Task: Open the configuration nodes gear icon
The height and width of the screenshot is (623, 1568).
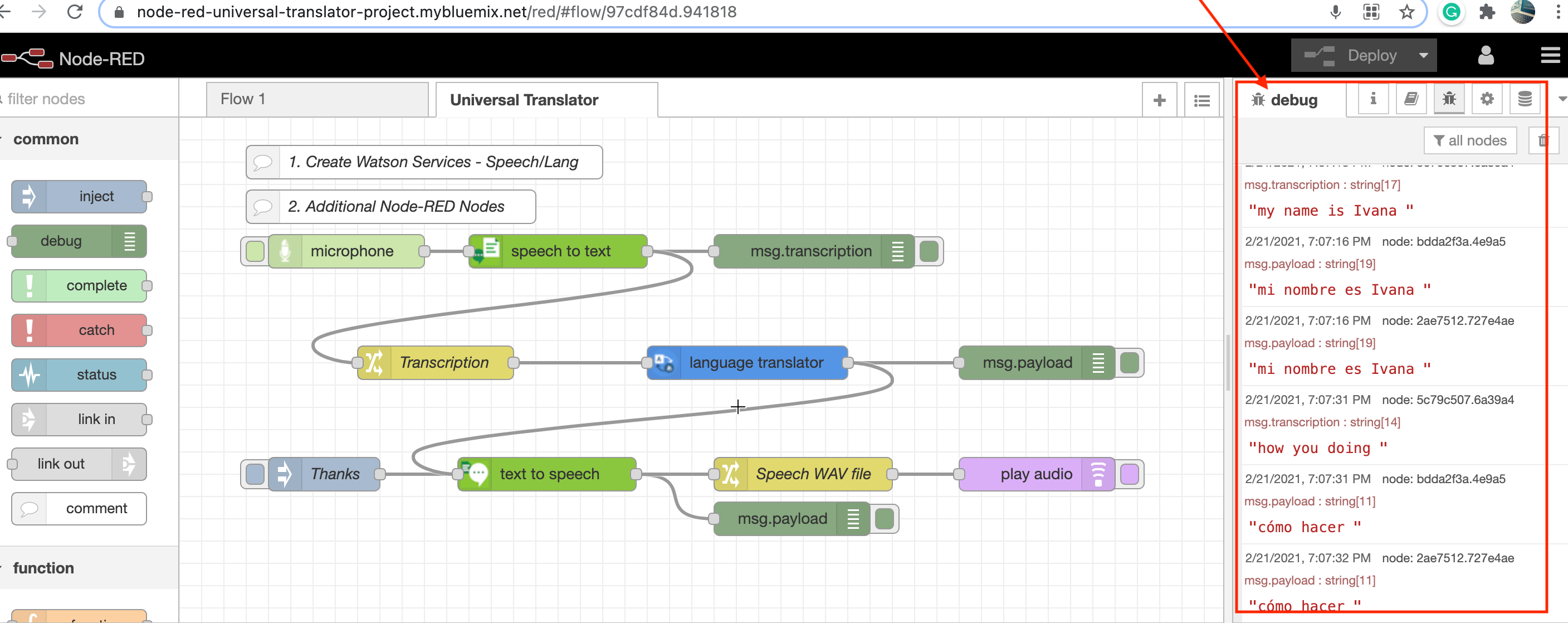Action: click(1487, 99)
